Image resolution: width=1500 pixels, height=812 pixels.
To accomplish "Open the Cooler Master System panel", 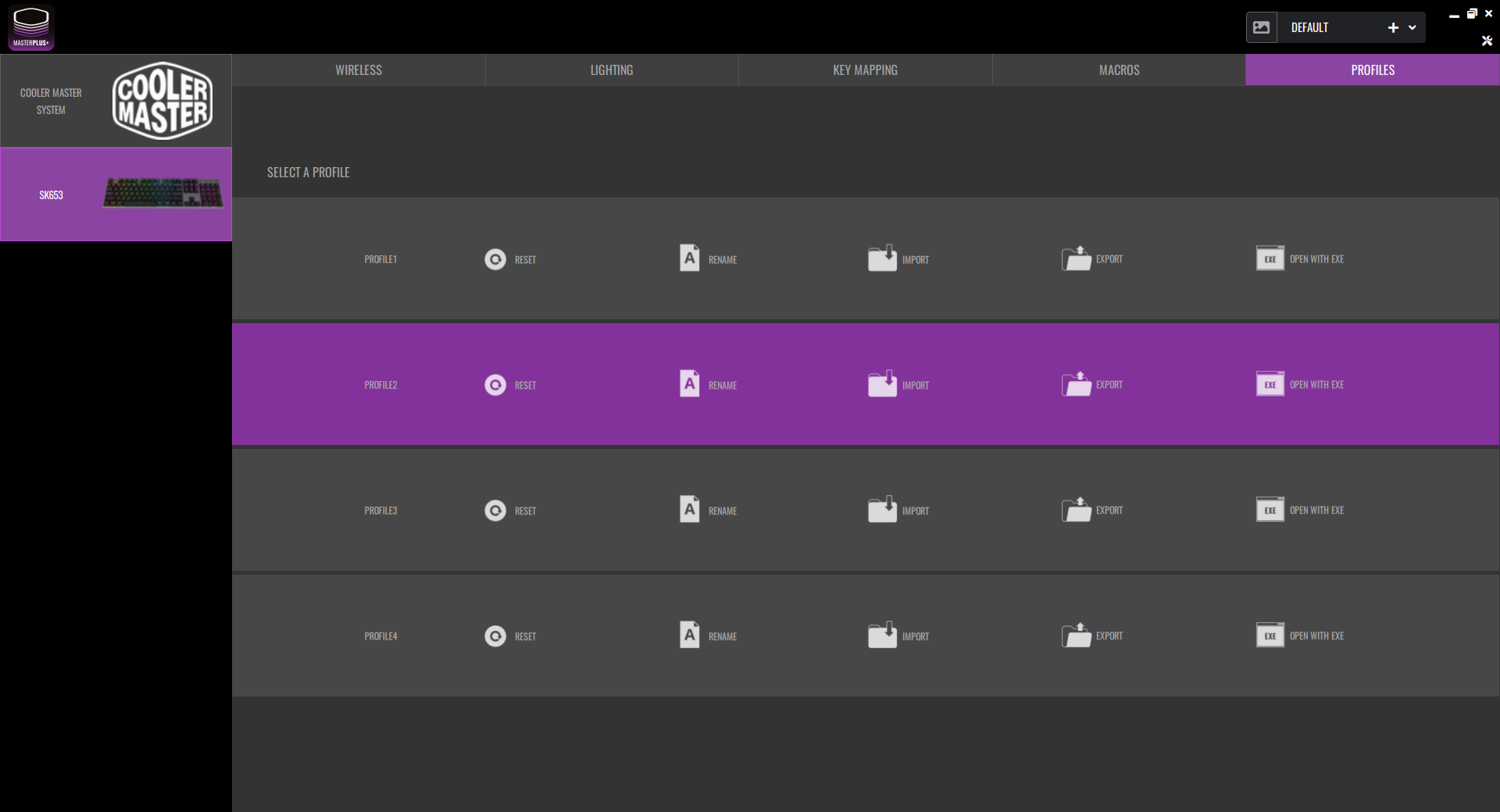I will pos(116,101).
